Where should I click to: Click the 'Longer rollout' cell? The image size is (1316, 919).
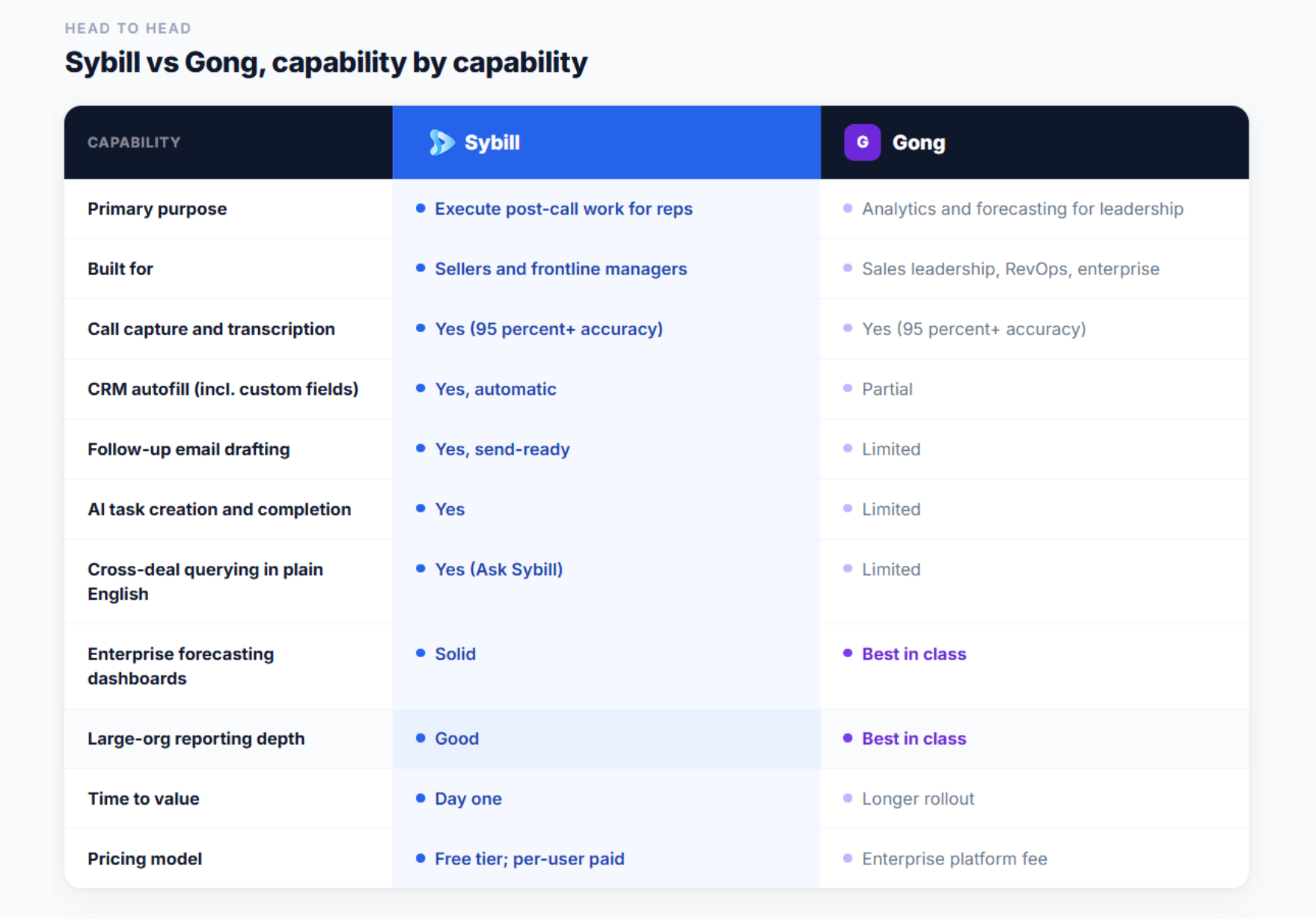coord(917,799)
